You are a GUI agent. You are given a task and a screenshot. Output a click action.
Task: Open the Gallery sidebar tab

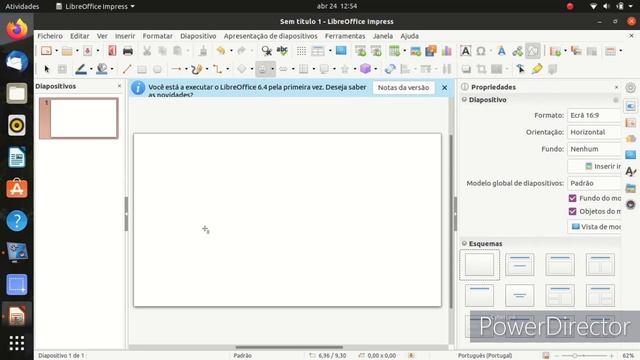pyautogui.click(x=631, y=188)
